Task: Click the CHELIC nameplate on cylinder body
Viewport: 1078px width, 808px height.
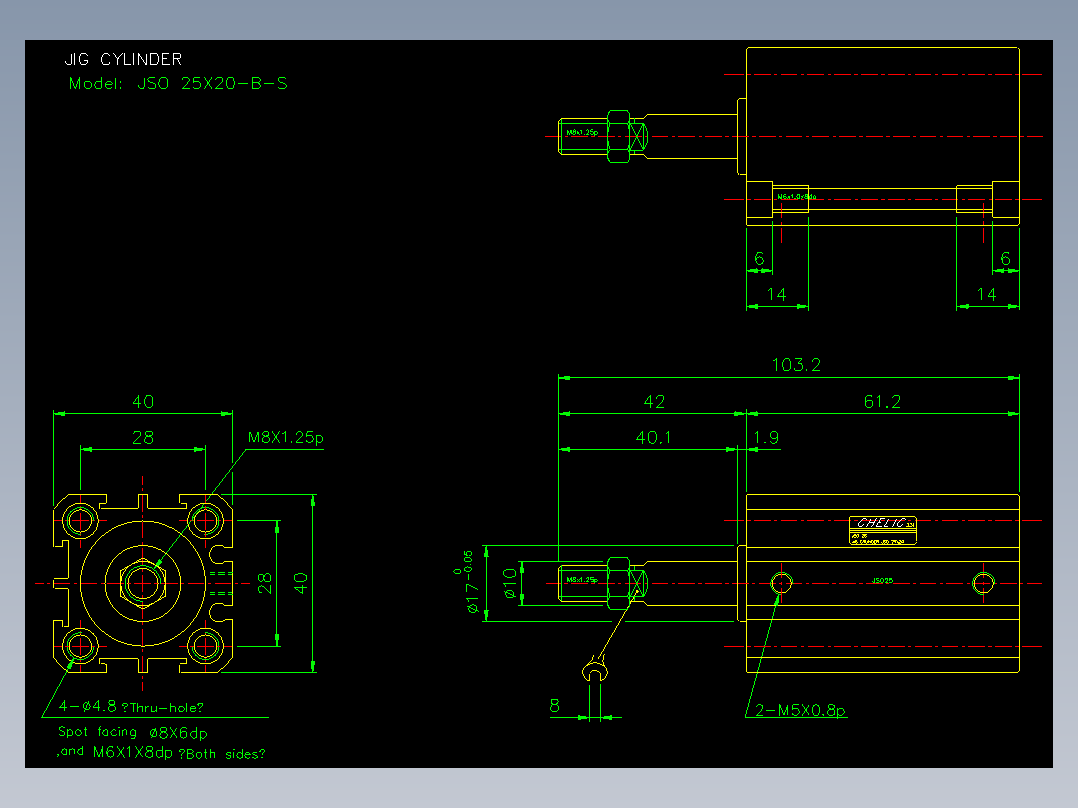Action: 883,530
